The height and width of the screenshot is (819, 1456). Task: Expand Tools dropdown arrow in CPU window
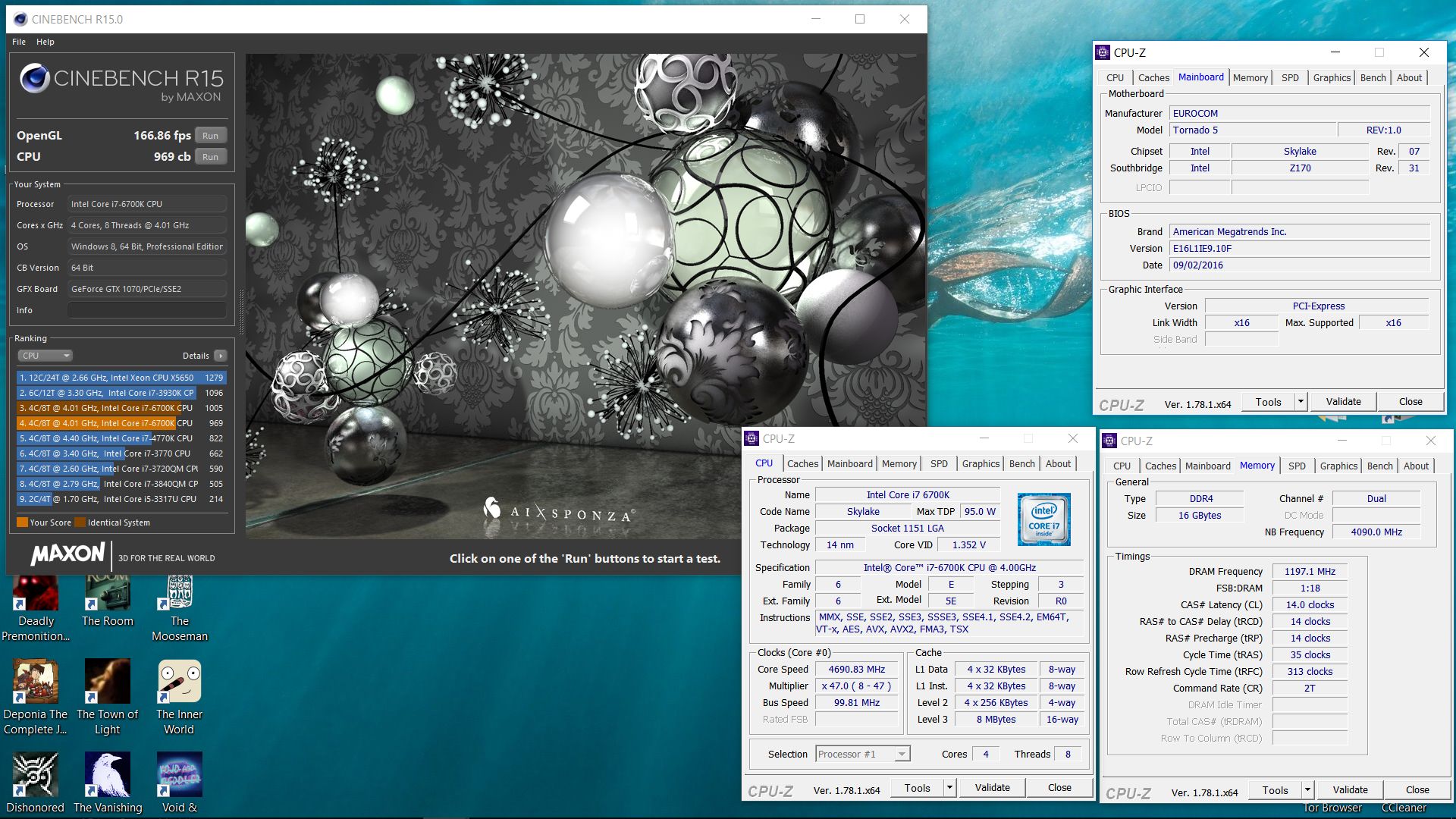point(949,788)
